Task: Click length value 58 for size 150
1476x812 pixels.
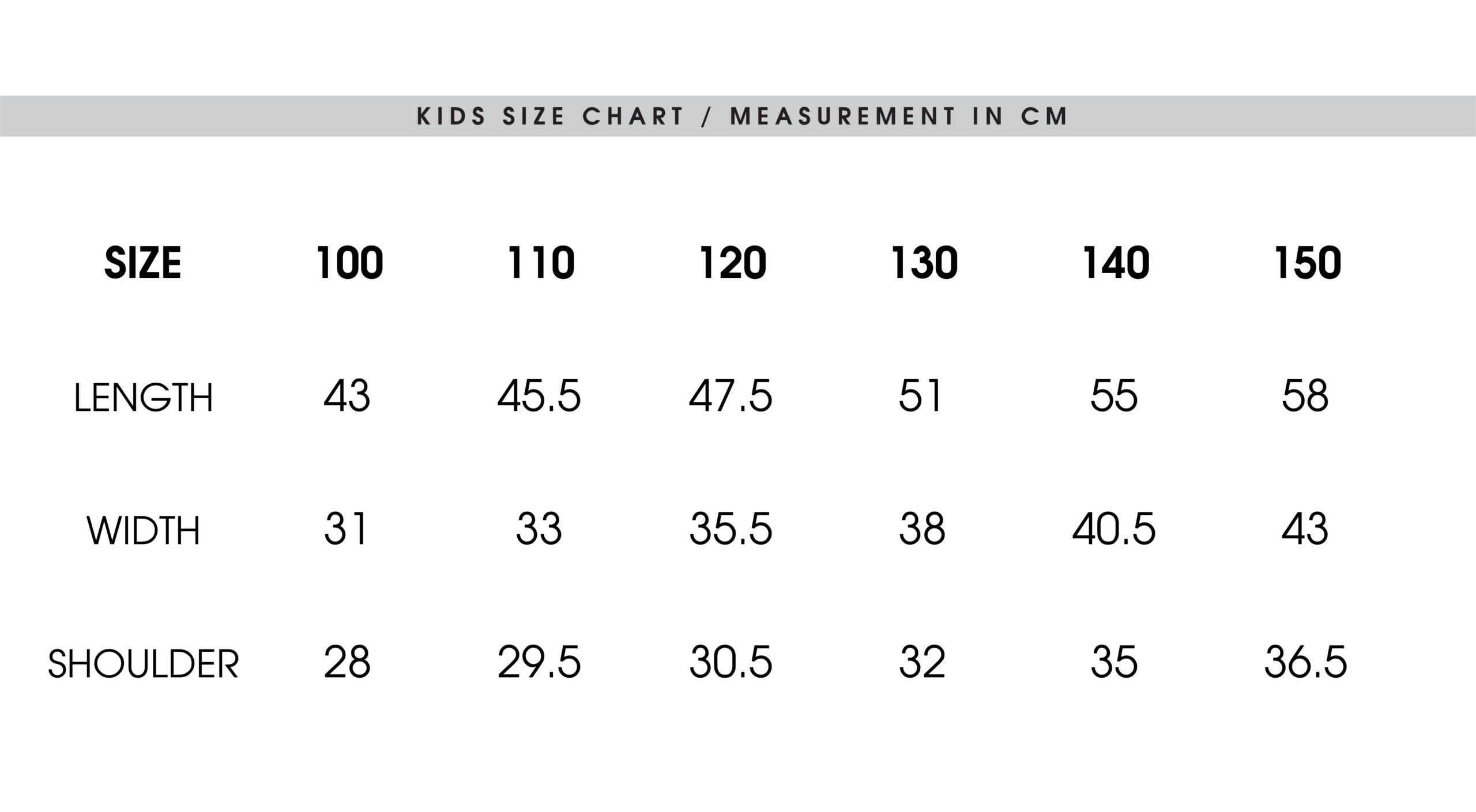Action: tap(1305, 396)
